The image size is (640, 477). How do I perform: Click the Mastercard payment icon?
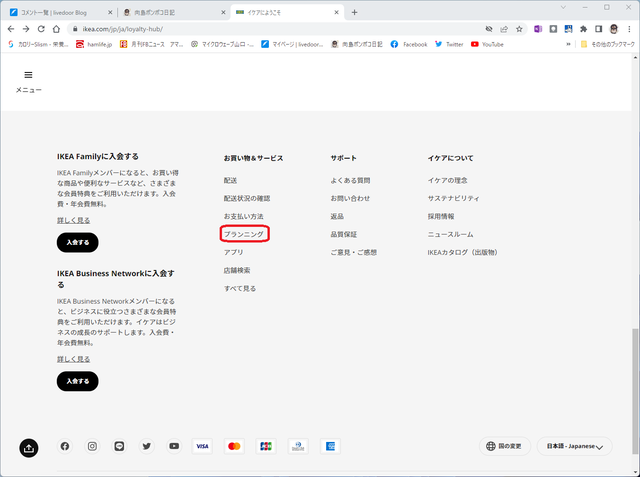(234, 446)
